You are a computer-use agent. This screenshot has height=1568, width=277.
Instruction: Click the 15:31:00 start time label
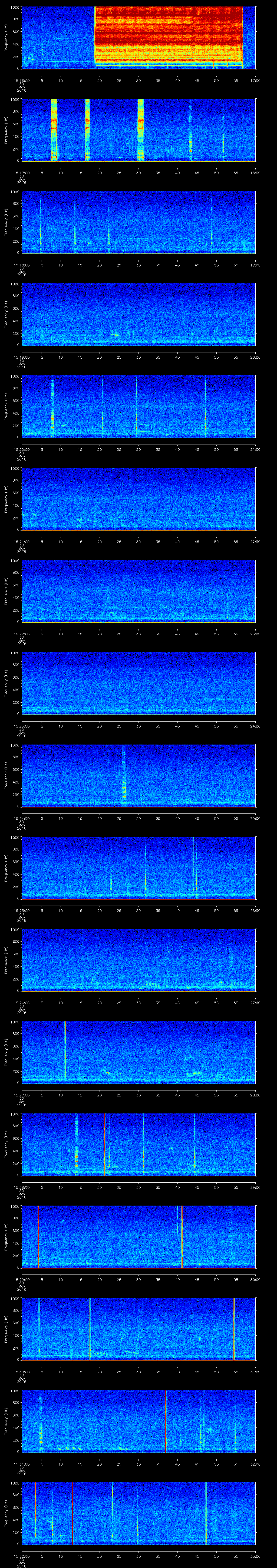(x=21, y=1464)
